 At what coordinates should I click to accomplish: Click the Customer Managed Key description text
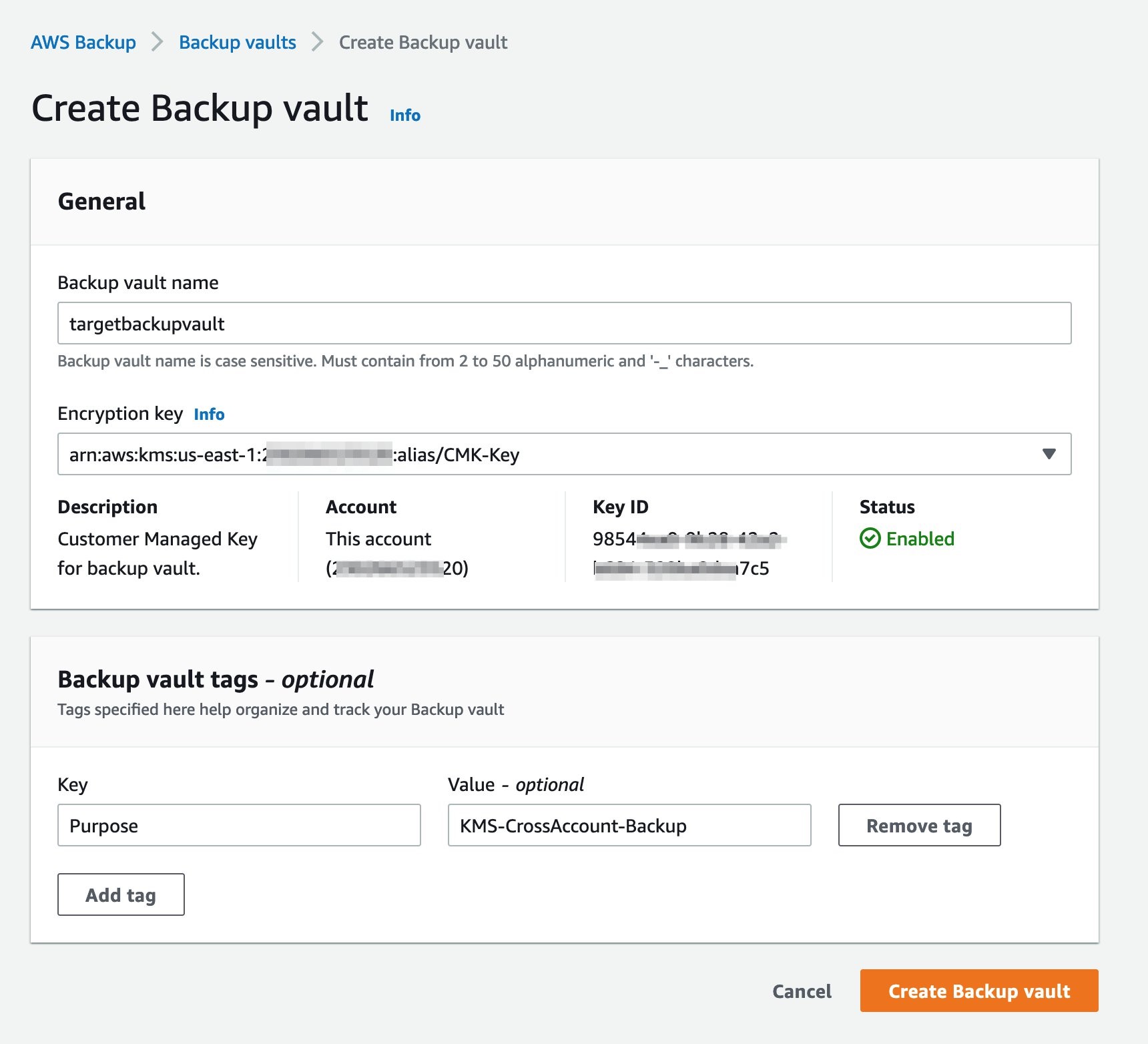point(158,553)
